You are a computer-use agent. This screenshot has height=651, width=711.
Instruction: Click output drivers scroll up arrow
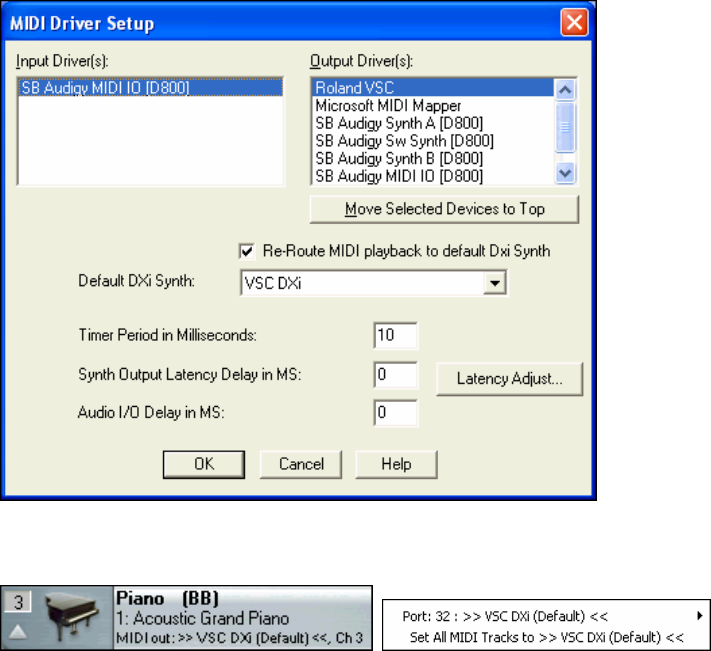(565, 90)
